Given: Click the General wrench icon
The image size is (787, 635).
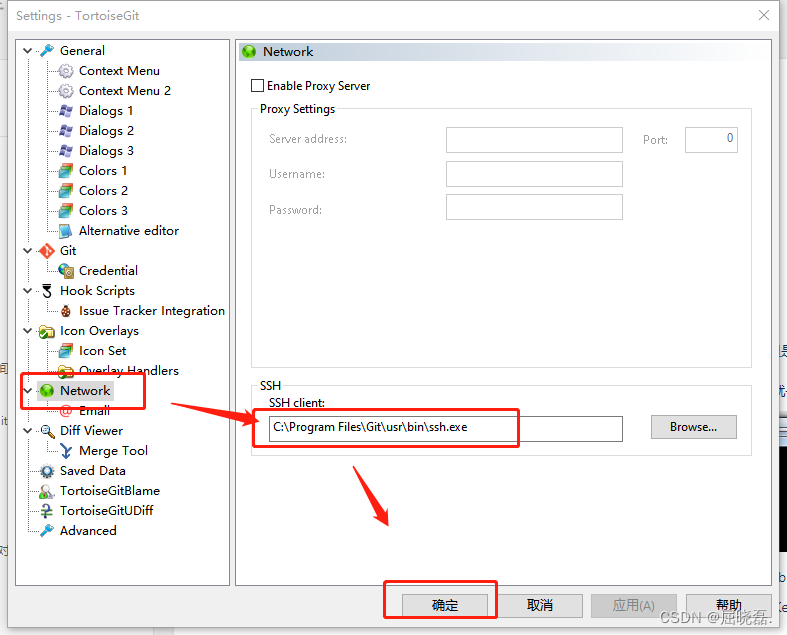Looking at the screenshot, I should [x=47, y=51].
